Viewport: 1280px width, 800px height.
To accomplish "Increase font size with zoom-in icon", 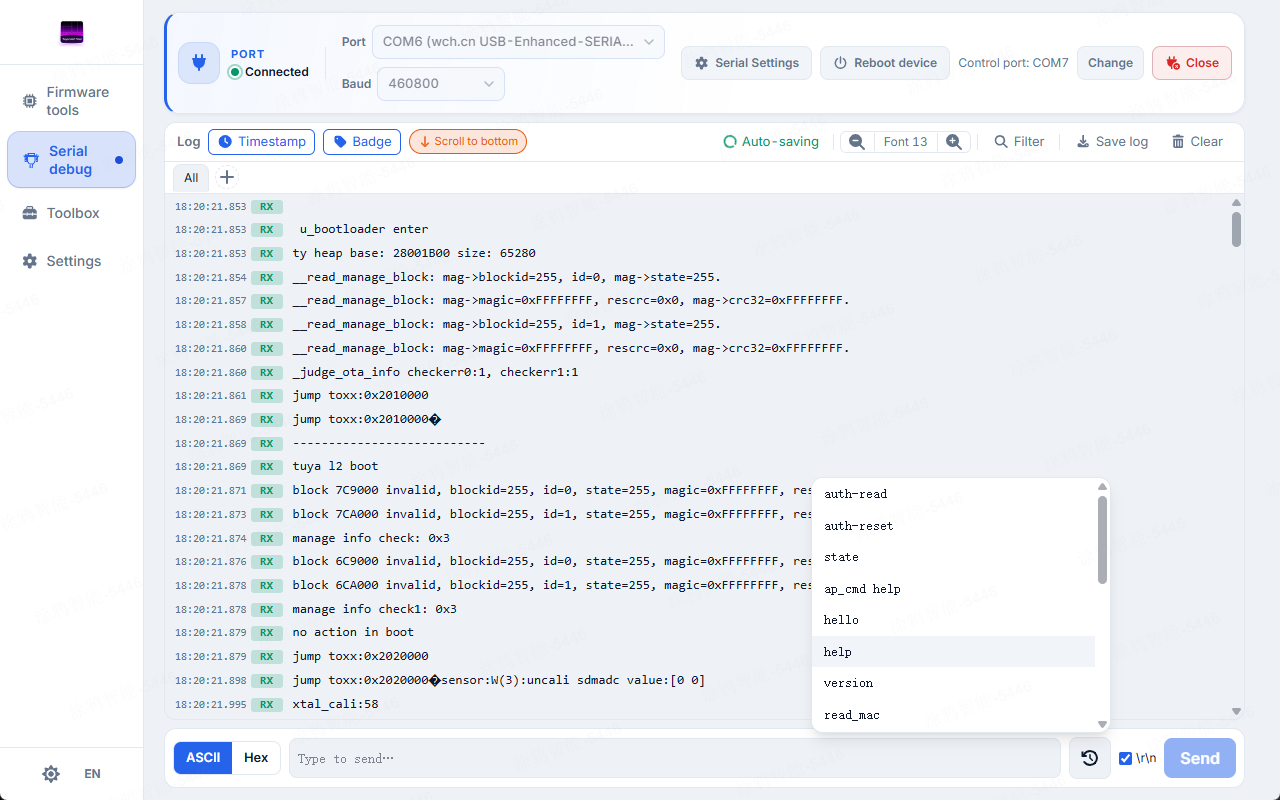I will 954,142.
